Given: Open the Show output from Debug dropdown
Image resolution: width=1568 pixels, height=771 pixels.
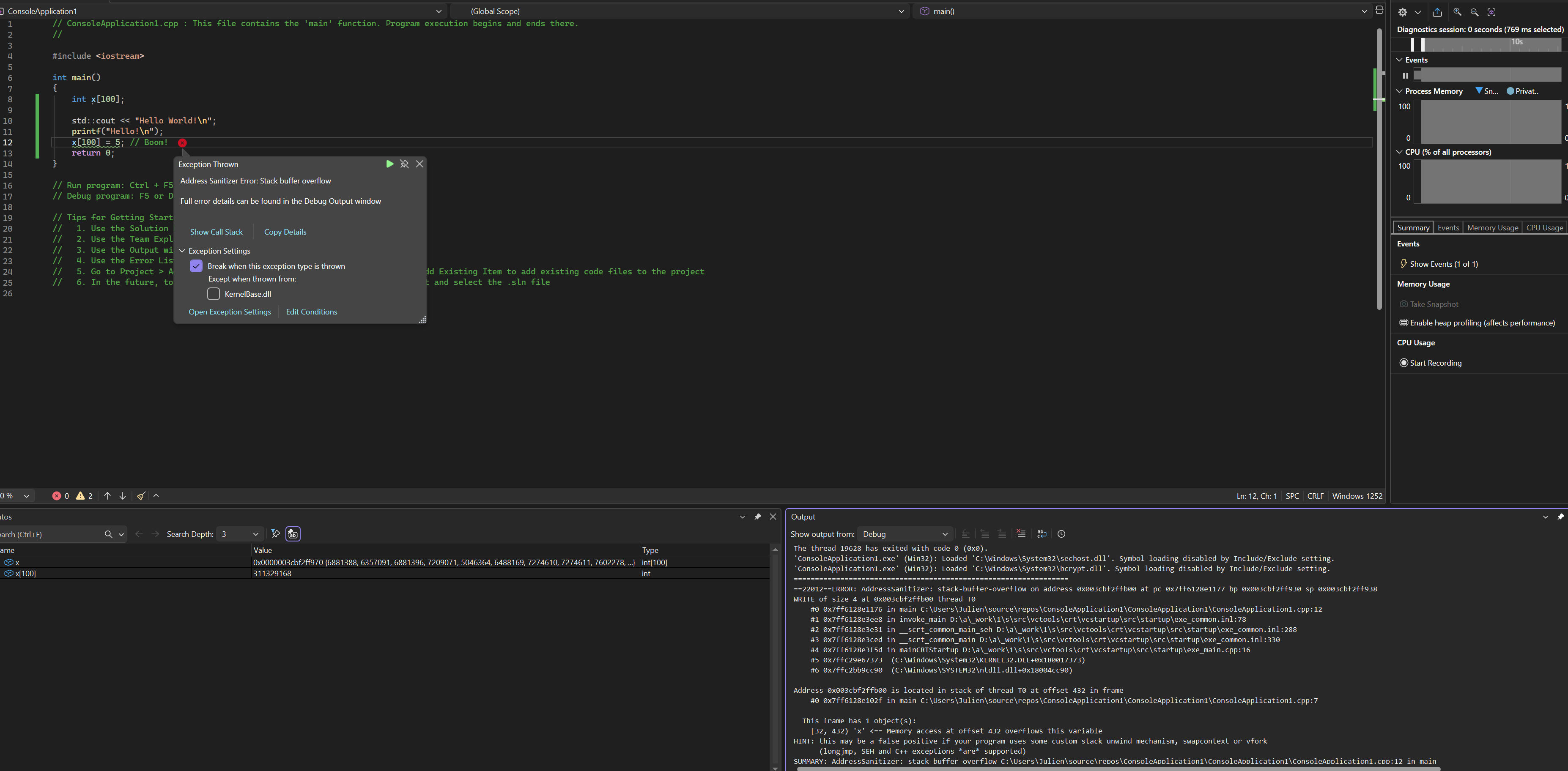Looking at the screenshot, I should point(905,534).
